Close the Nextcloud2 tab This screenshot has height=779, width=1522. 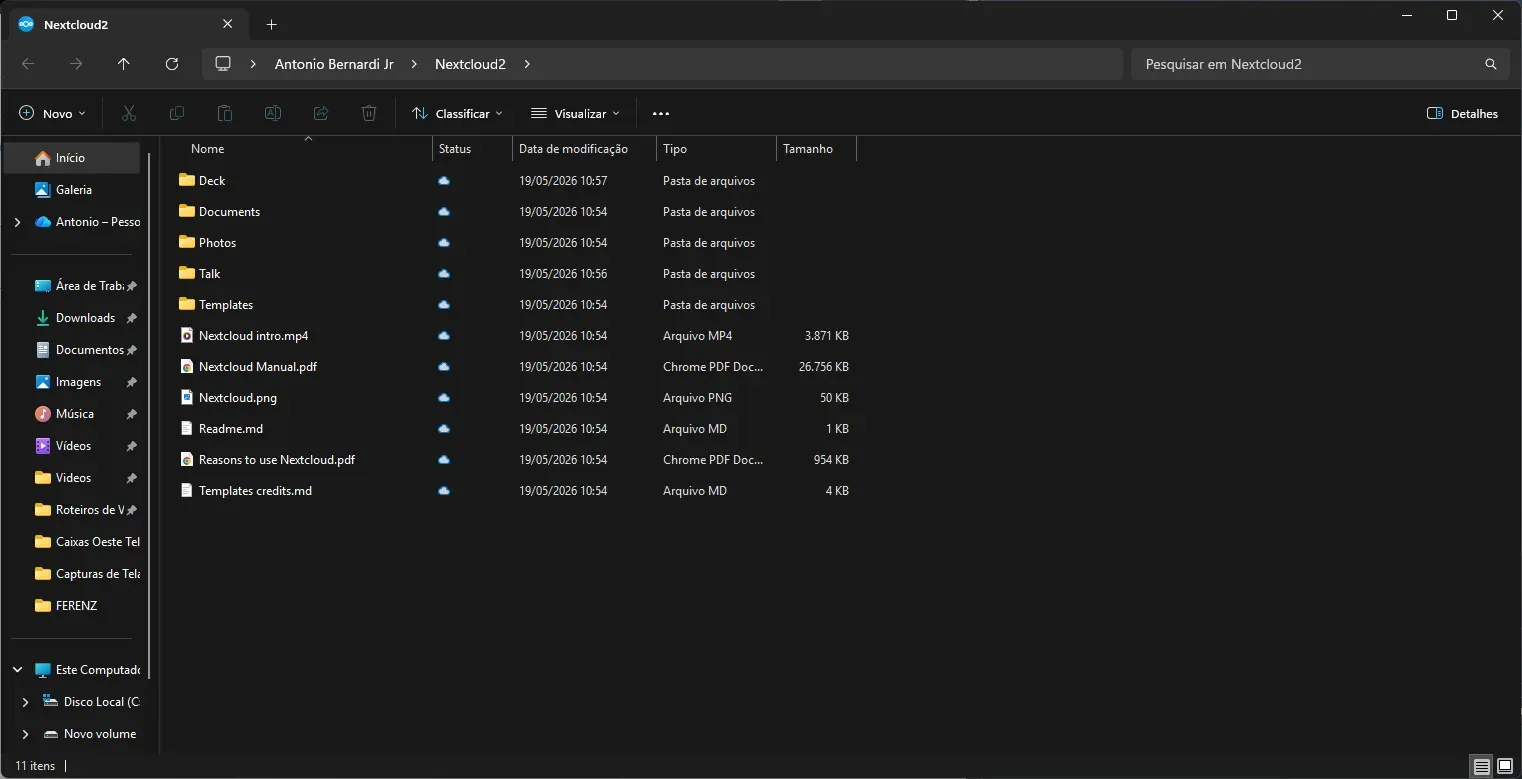228,24
